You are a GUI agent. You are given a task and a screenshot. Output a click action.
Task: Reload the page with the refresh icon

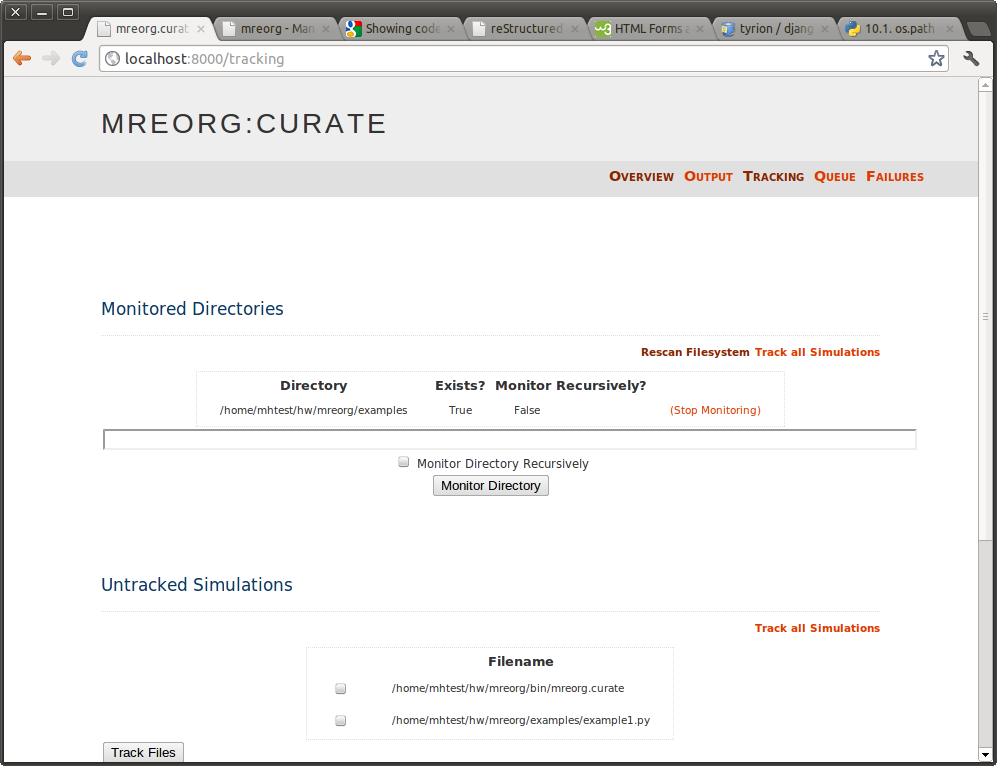tap(79, 58)
